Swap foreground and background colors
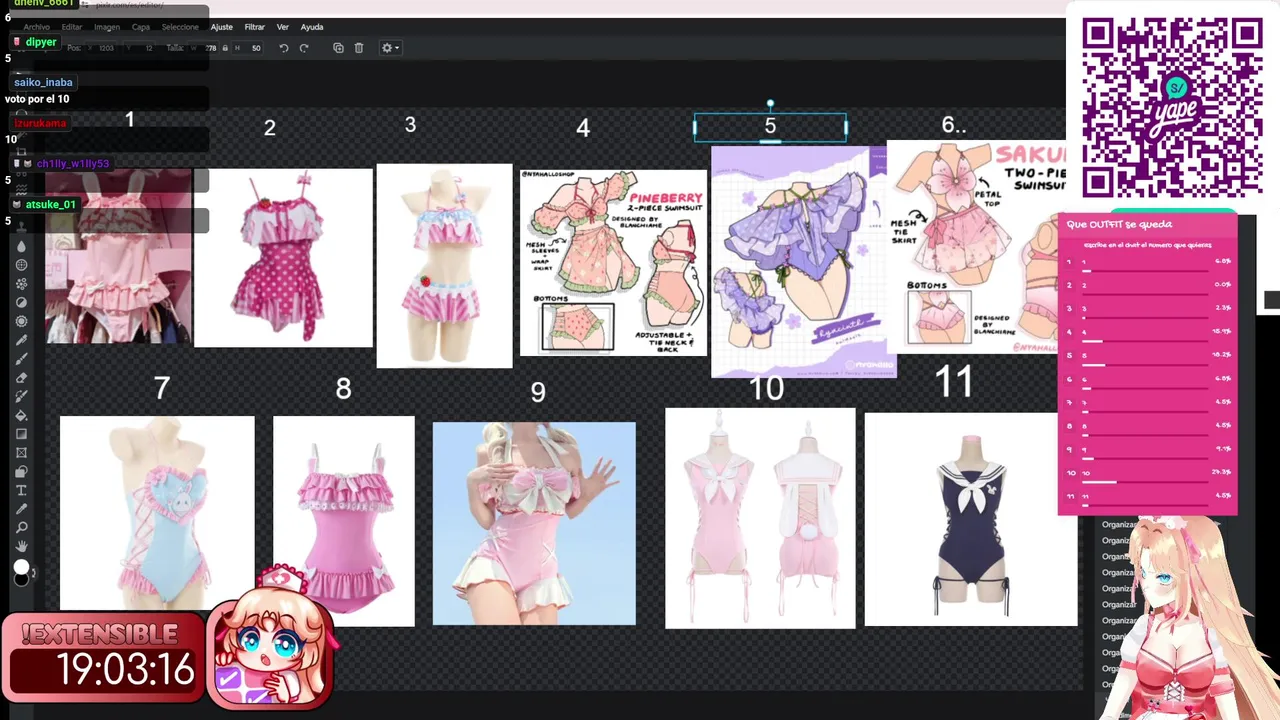Screen dimensions: 1280x720 [33, 573]
